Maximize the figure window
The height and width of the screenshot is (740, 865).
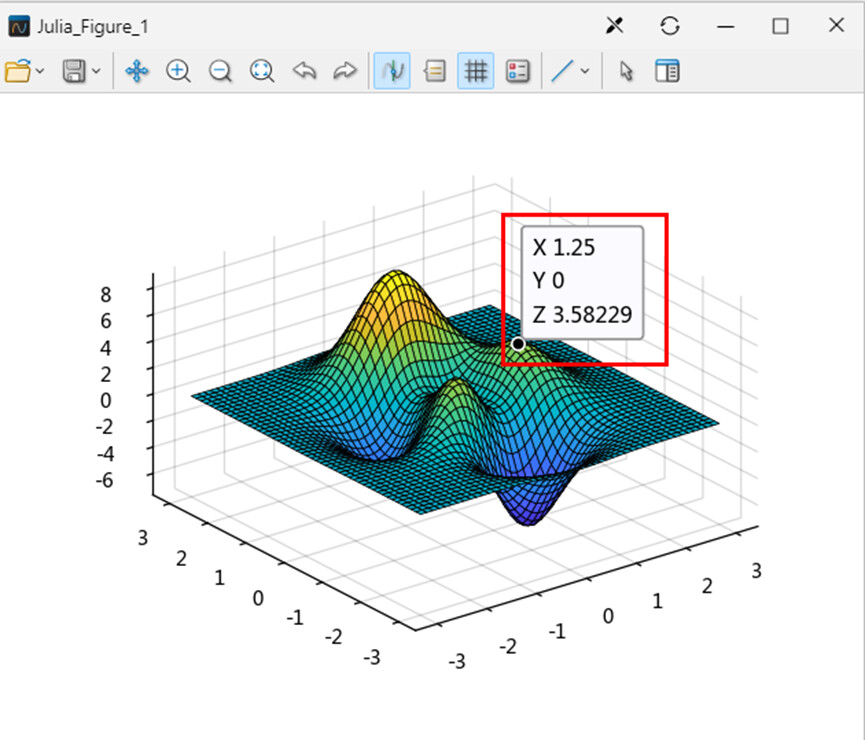(x=780, y=25)
